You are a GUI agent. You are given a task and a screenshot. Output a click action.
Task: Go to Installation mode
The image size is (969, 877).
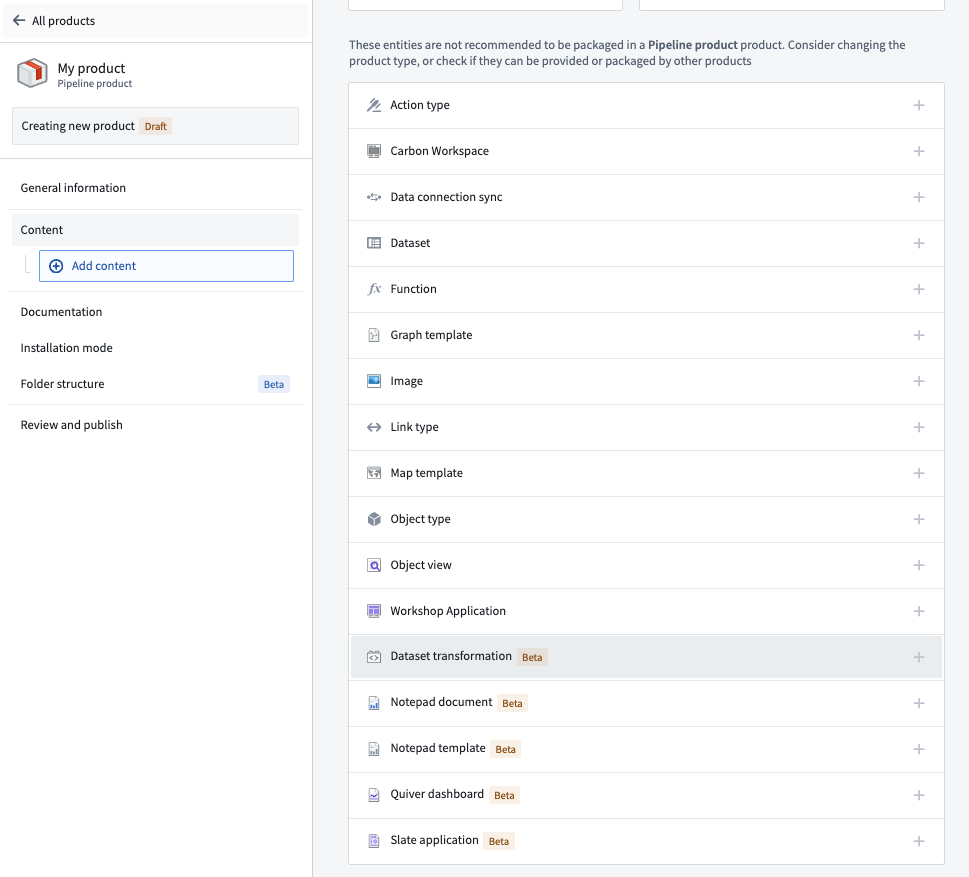pos(154,348)
